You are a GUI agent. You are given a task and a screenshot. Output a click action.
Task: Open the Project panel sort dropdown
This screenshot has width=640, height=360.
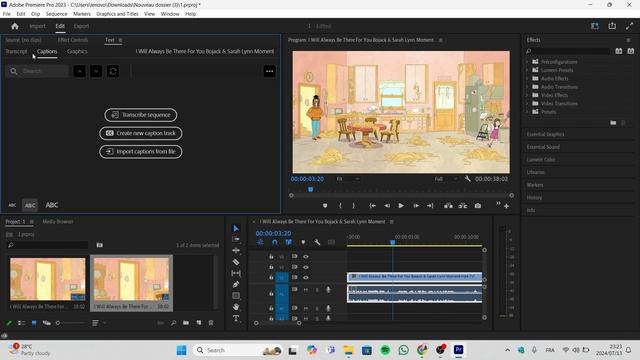point(98,323)
